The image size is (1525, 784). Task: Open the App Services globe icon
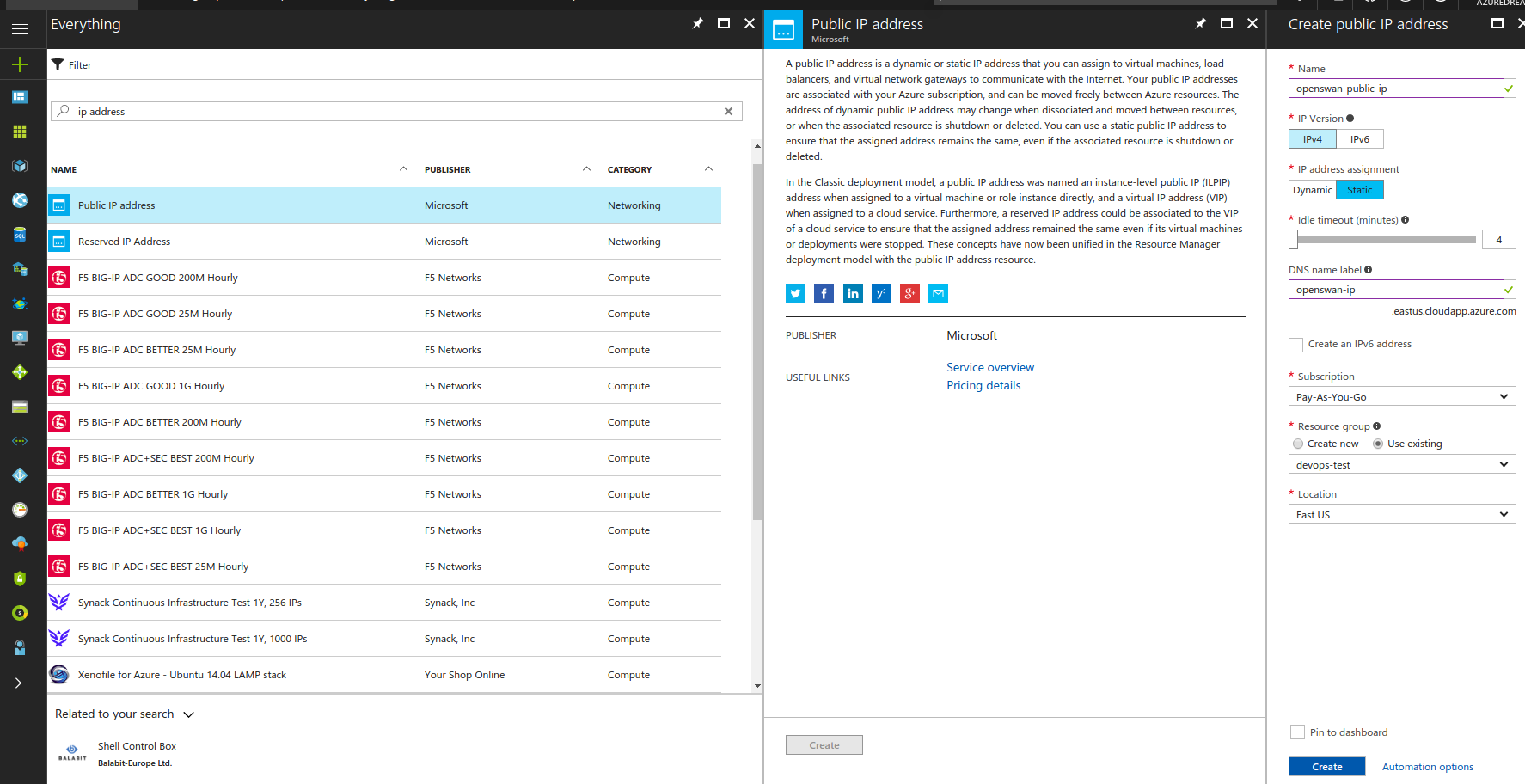(x=20, y=200)
